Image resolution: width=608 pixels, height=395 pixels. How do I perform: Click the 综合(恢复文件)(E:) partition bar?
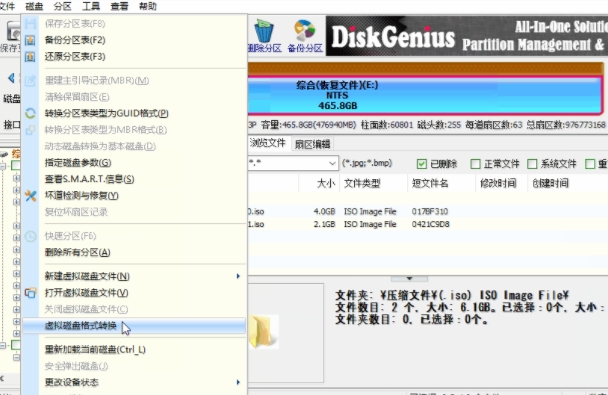(x=425, y=95)
